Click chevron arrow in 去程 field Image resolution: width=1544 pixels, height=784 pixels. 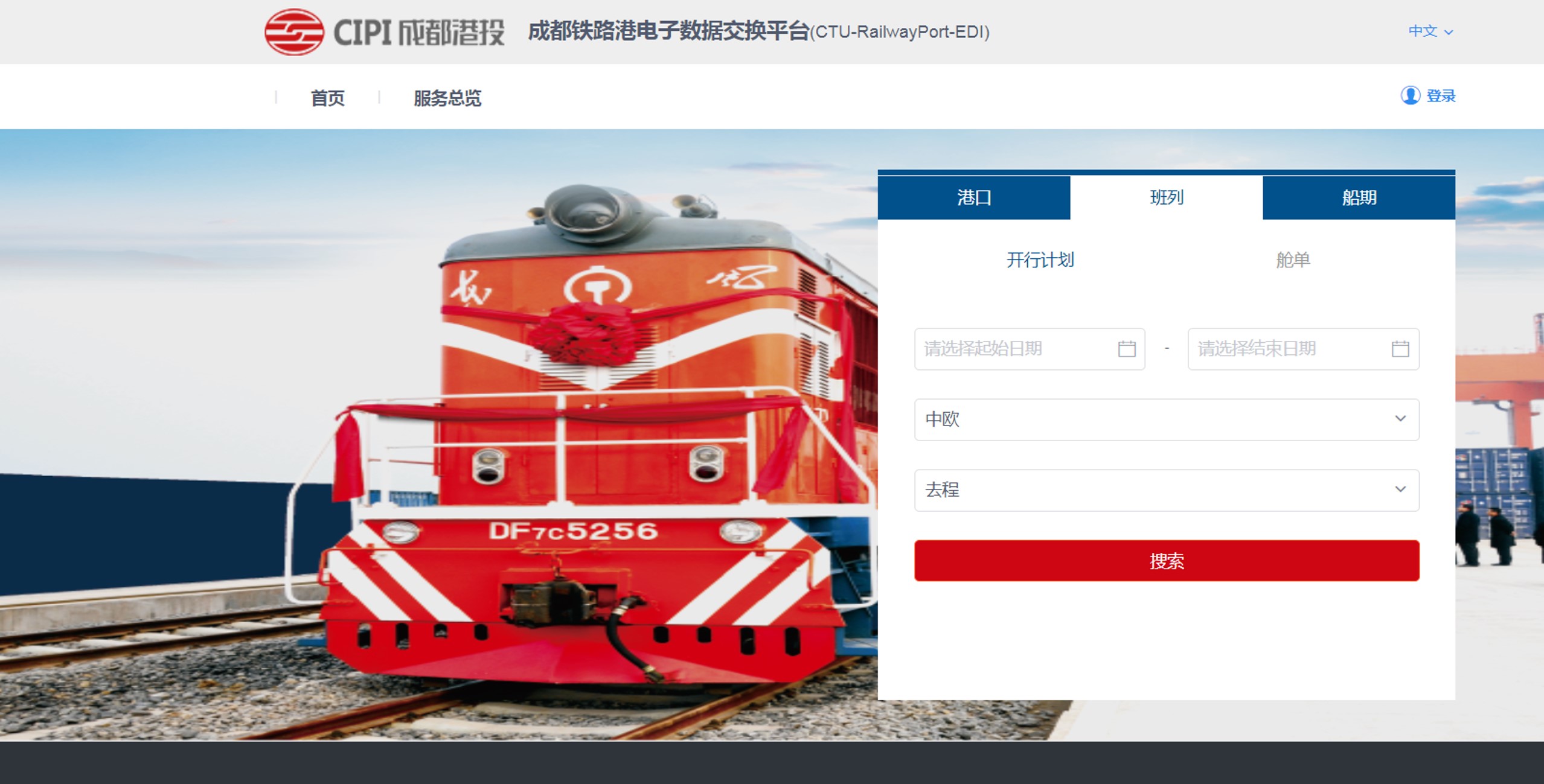tap(1401, 489)
